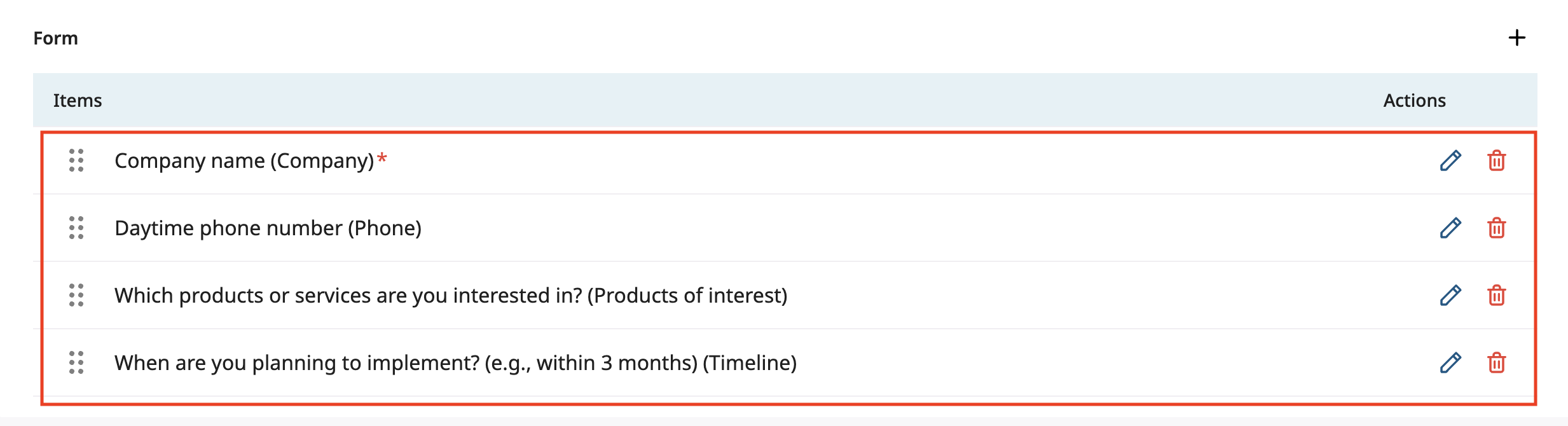Image resolution: width=1568 pixels, height=426 pixels.
Task: Select the Daytime phone number (Phone) text
Action: (268, 228)
